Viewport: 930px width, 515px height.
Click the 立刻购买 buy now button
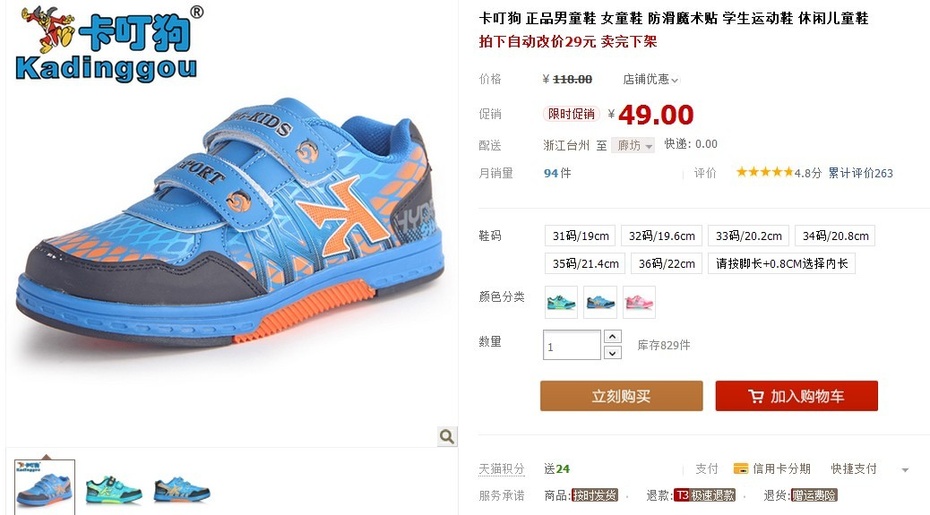click(x=621, y=396)
